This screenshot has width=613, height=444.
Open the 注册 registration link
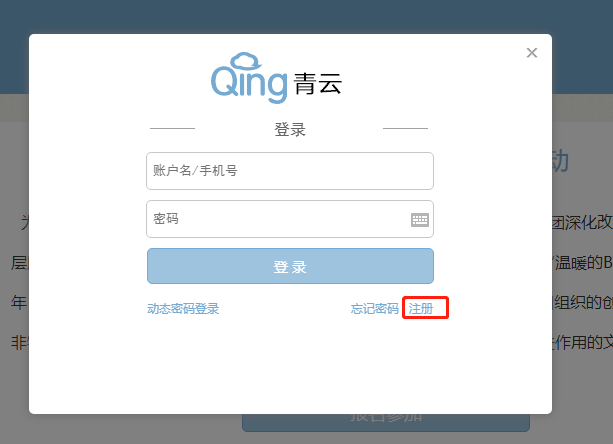tap(421, 309)
